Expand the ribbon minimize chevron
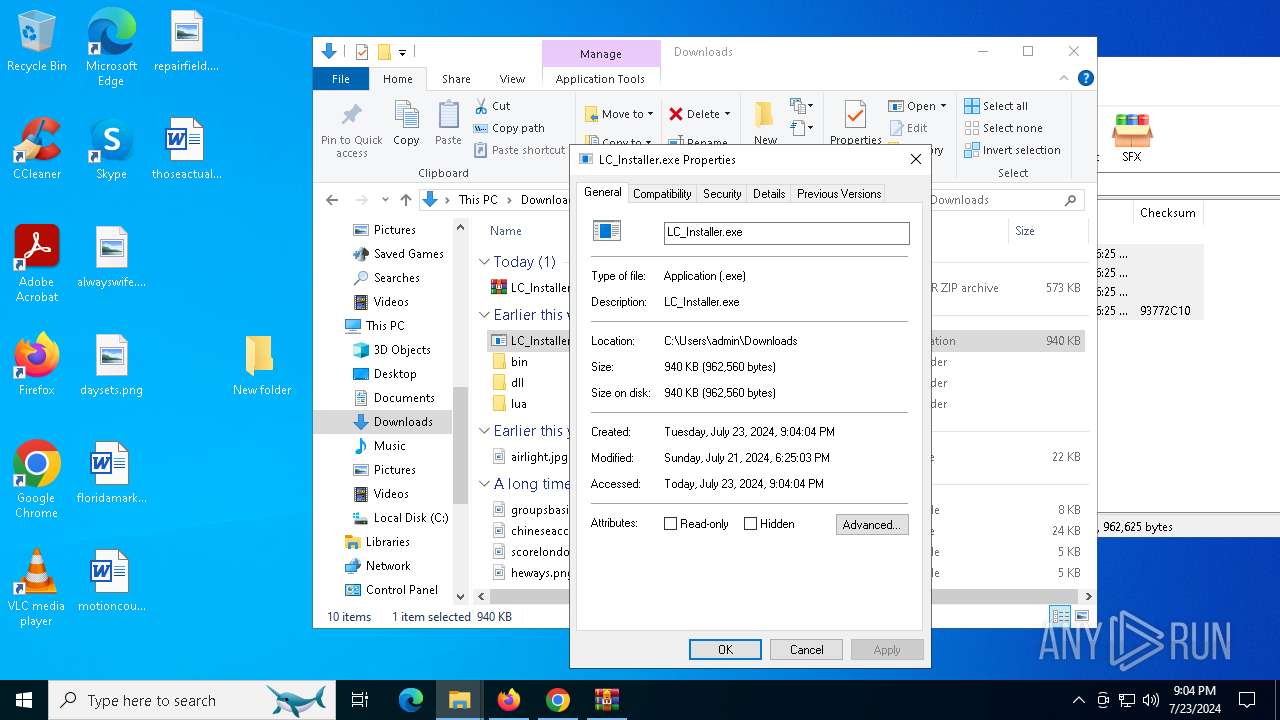 (x=1064, y=78)
